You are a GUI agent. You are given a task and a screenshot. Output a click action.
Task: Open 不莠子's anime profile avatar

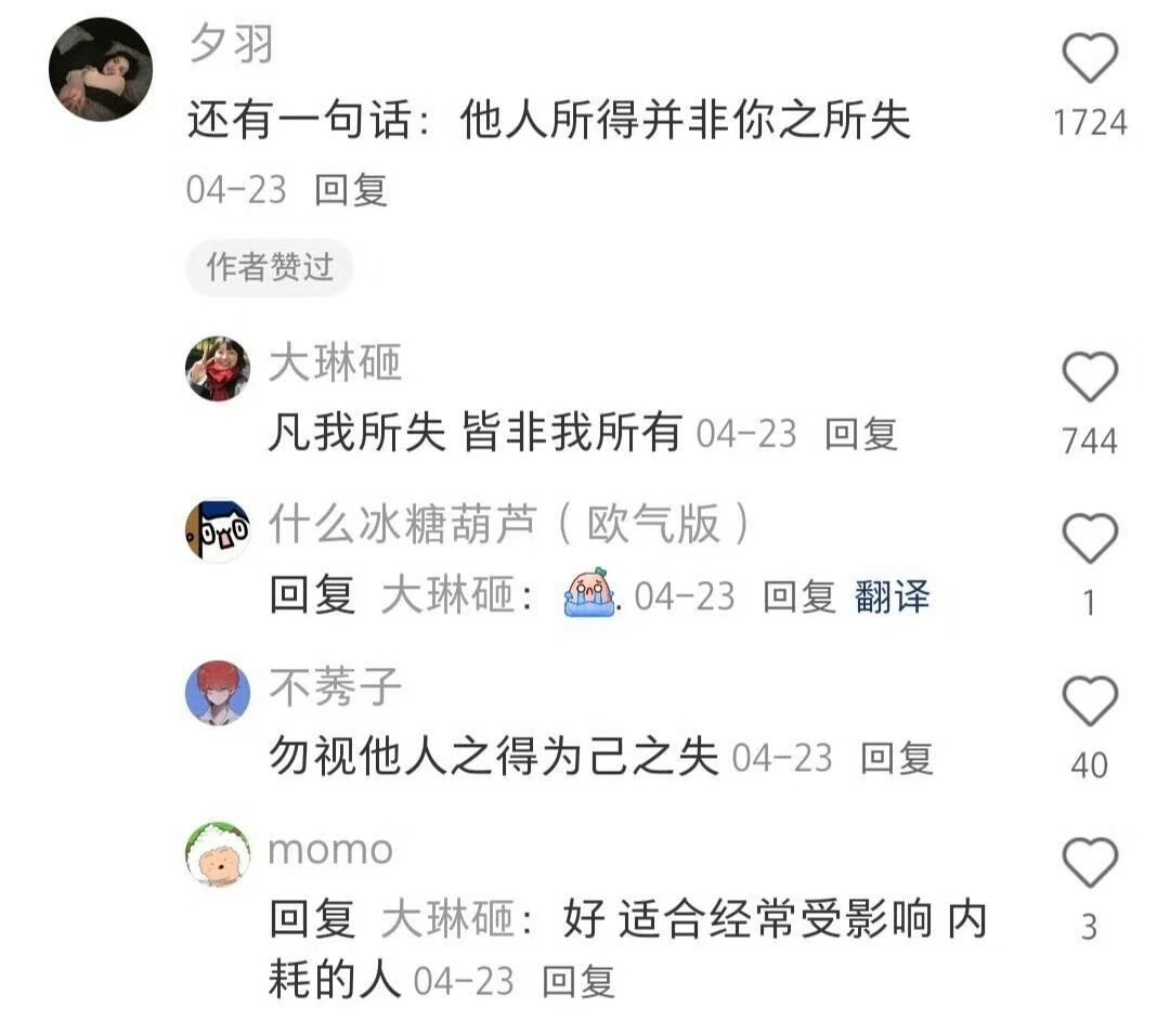point(217,693)
